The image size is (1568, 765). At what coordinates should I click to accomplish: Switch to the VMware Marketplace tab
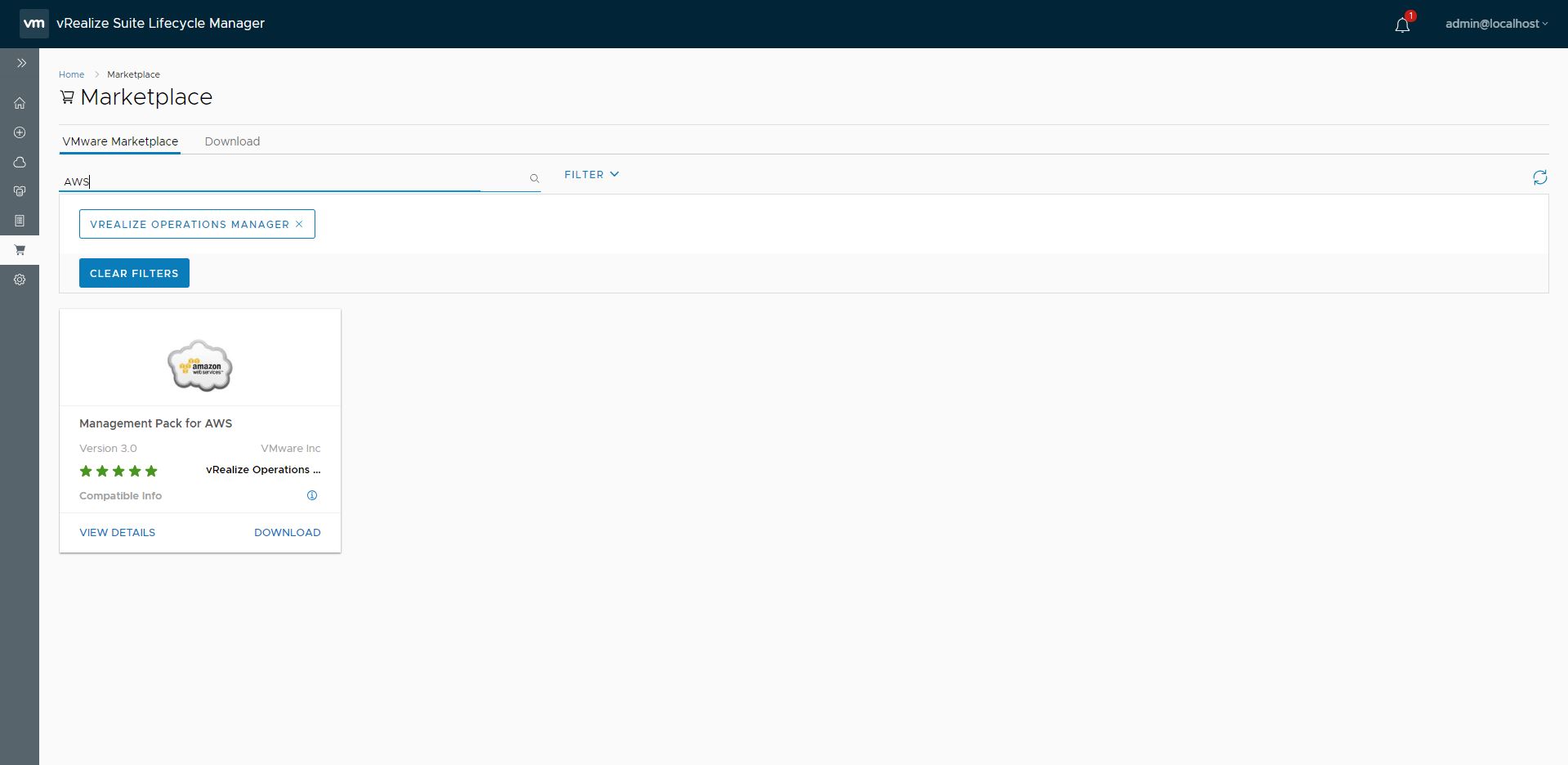point(120,141)
